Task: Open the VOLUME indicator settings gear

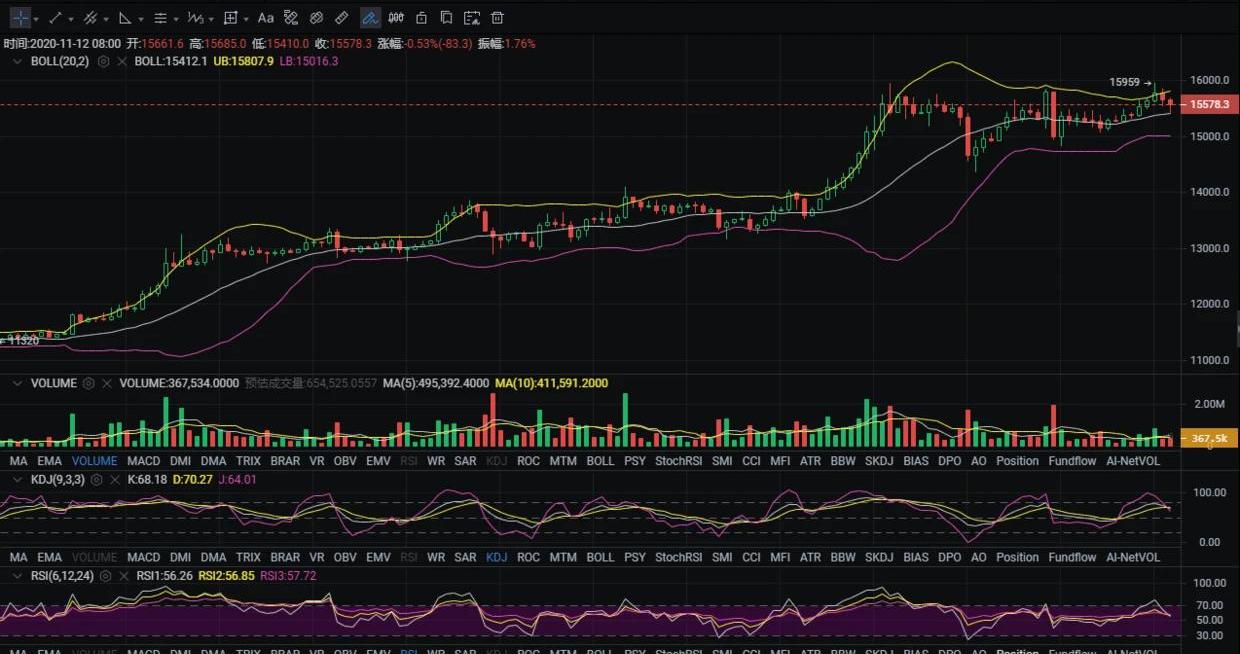Action: coord(89,383)
